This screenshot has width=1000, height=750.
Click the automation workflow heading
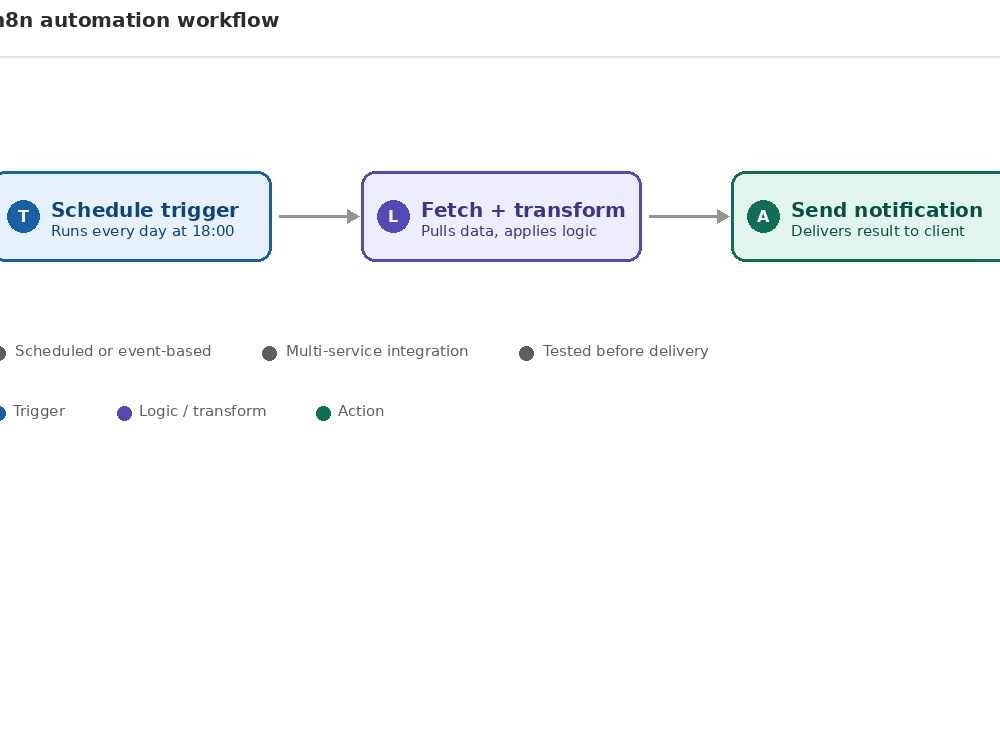[139, 20]
